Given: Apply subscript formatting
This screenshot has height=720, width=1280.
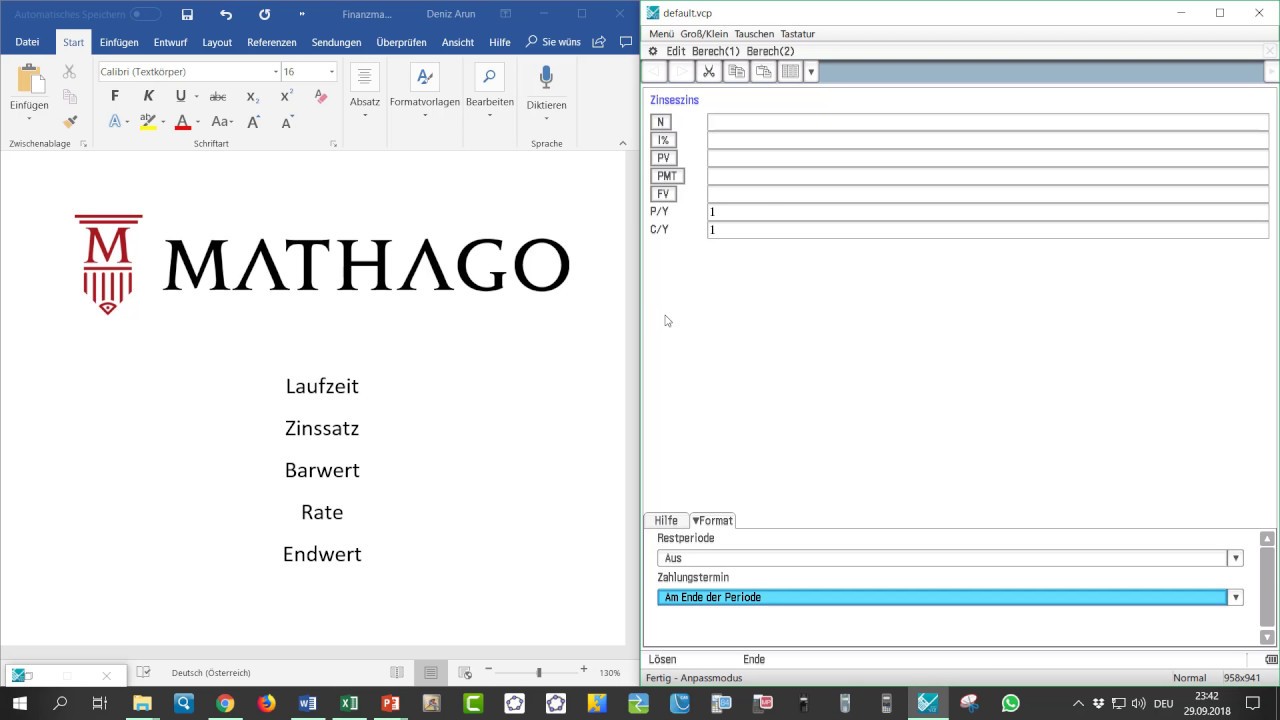Looking at the screenshot, I should point(252,97).
